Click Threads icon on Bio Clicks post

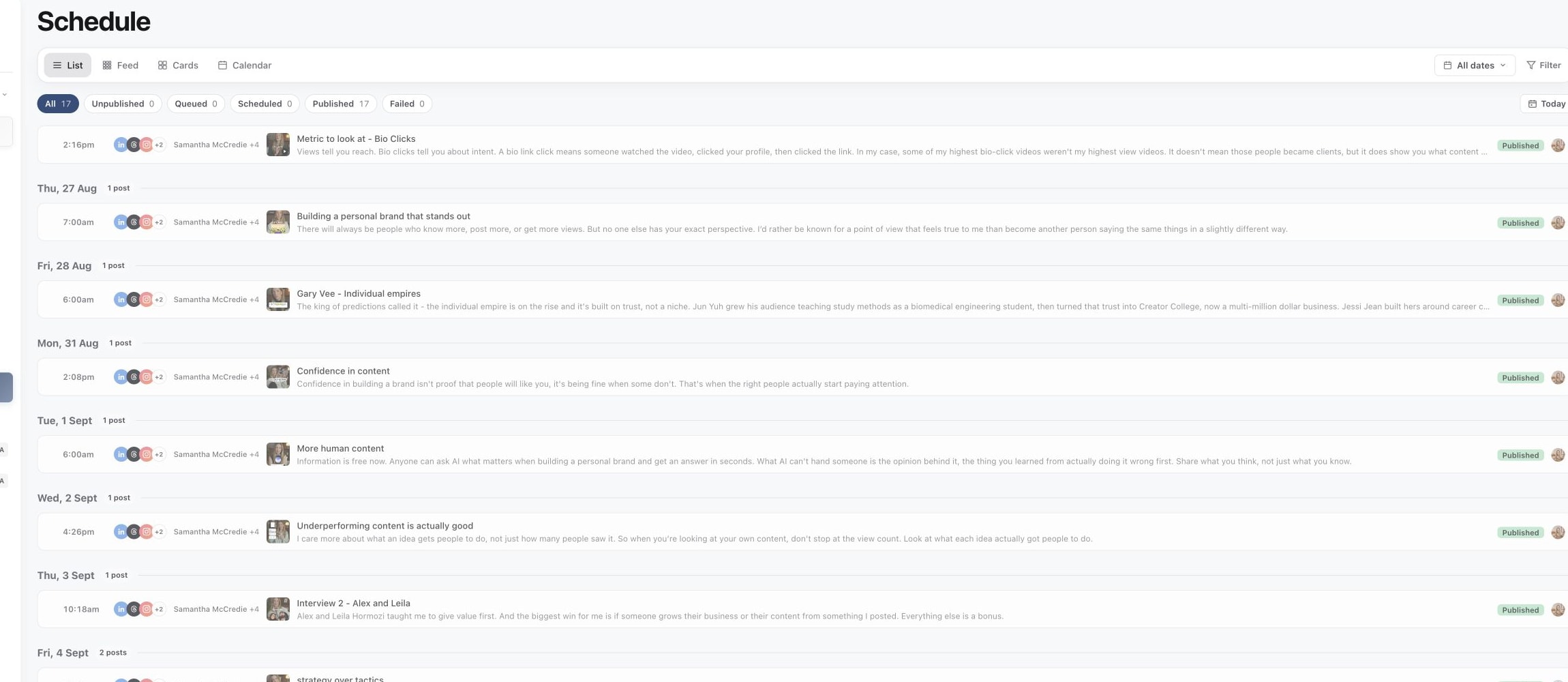click(134, 145)
